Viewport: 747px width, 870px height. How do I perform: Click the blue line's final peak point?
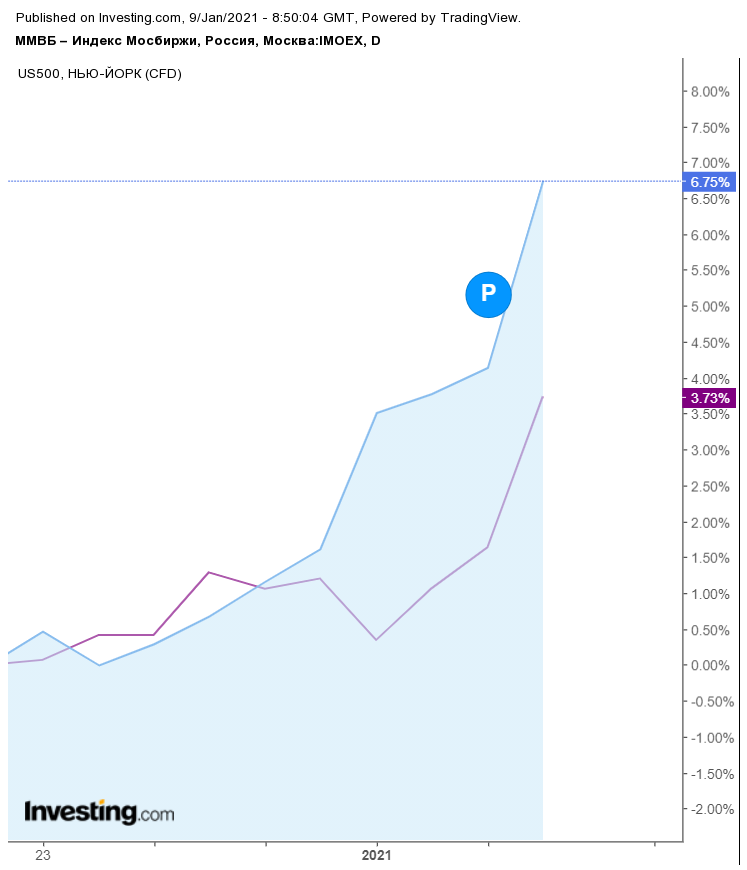(x=543, y=181)
